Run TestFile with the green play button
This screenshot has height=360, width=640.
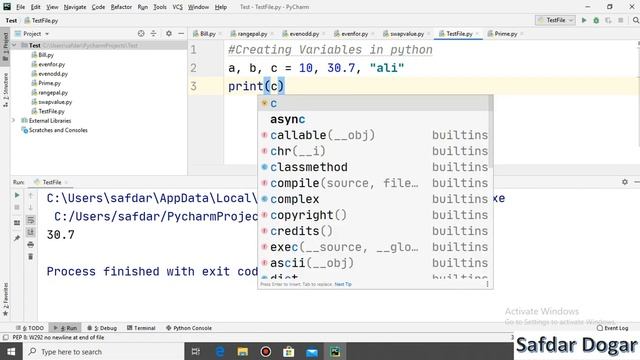(584, 20)
